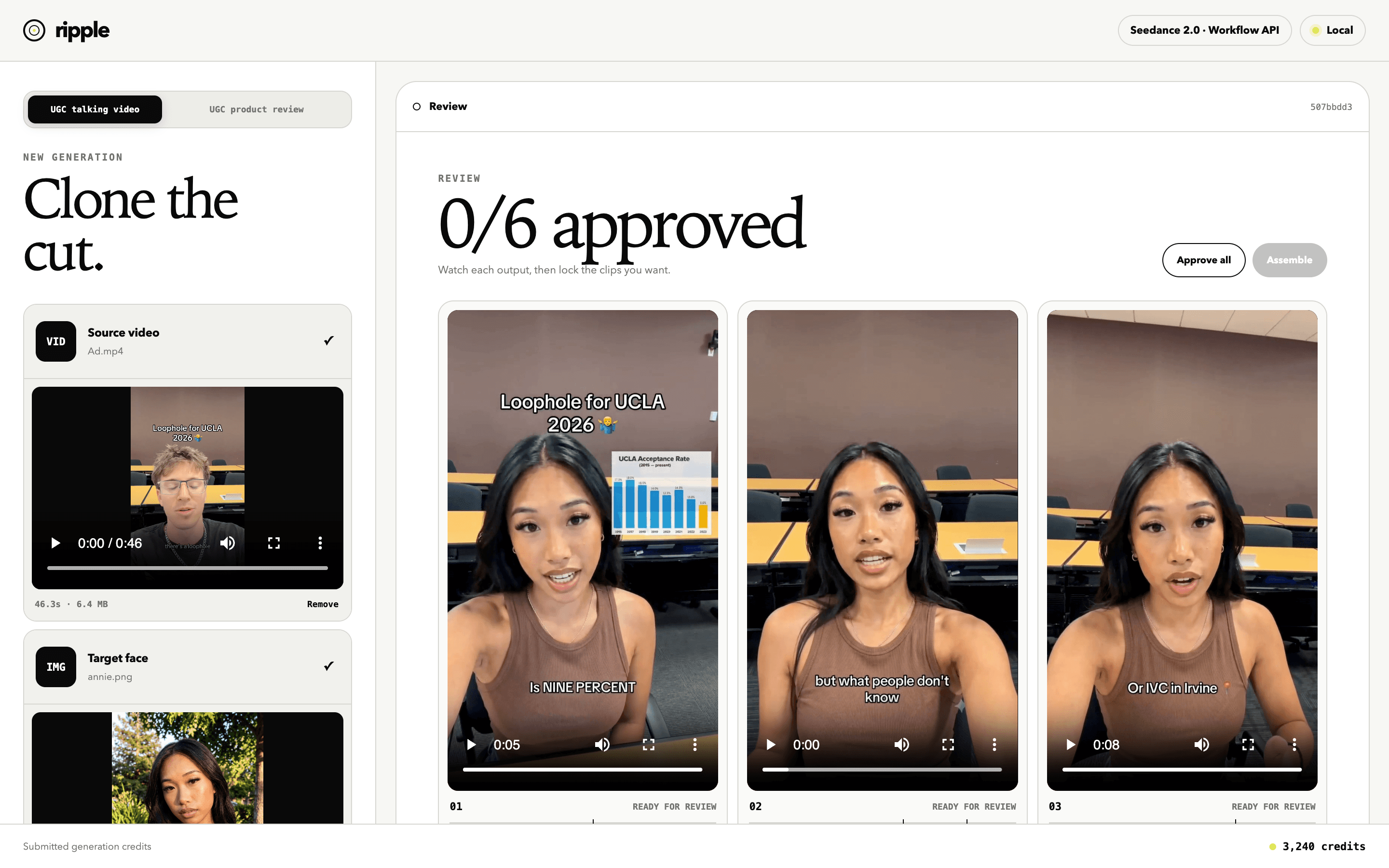Click the Ad.mp4 filename

[x=106, y=351]
